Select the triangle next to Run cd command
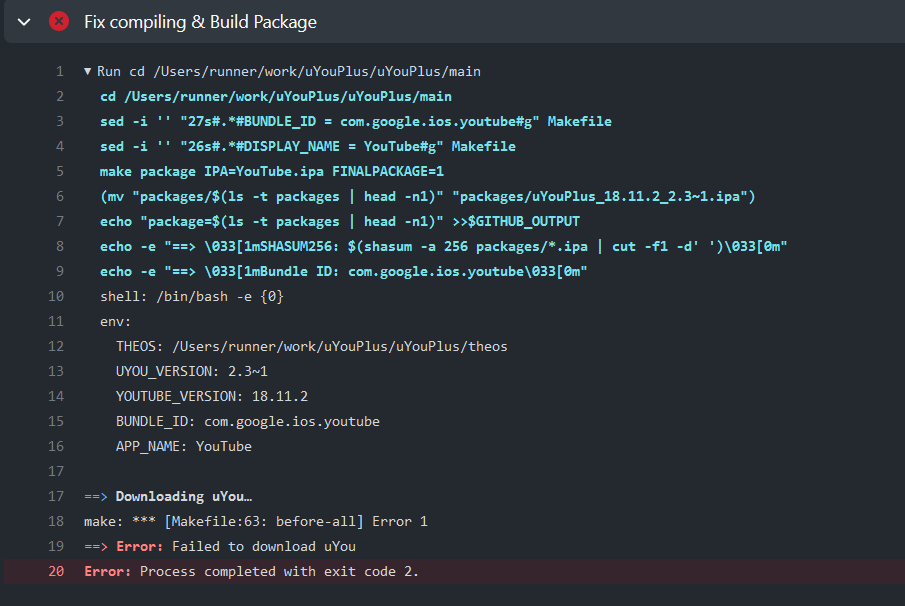The height and width of the screenshot is (606, 905). pos(87,71)
